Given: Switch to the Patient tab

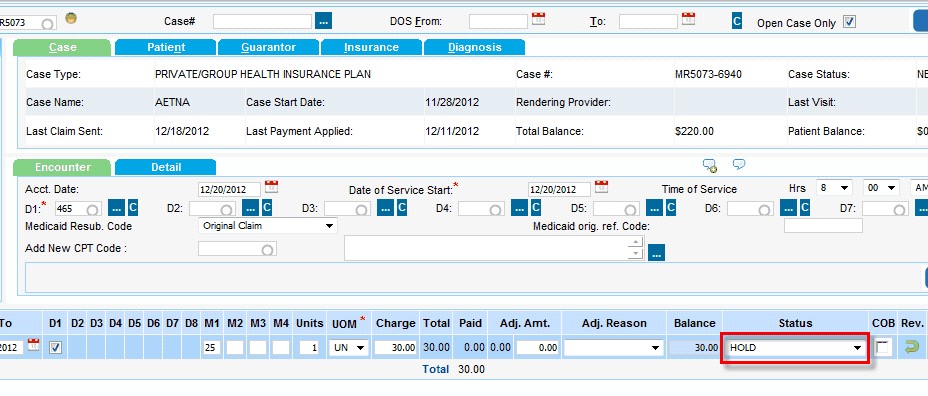Looking at the screenshot, I should click(166, 47).
